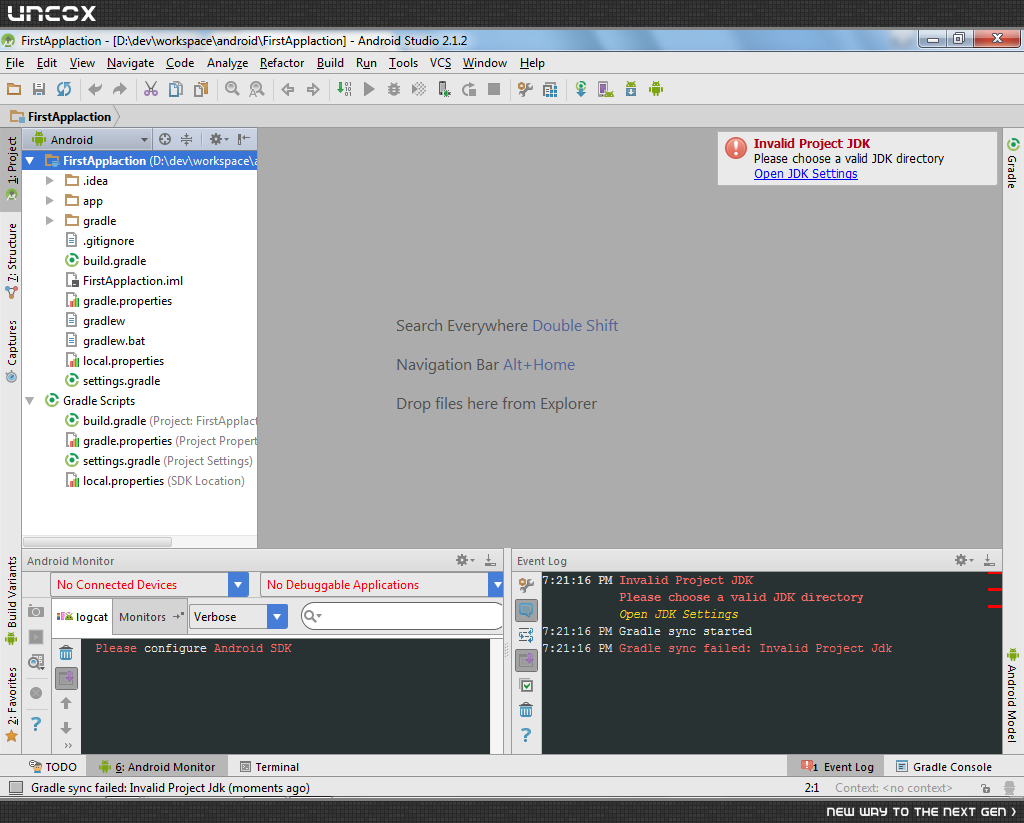1024x823 pixels.
Task: Open the SDK Manager icon
Action: click(x=631, y=89)
